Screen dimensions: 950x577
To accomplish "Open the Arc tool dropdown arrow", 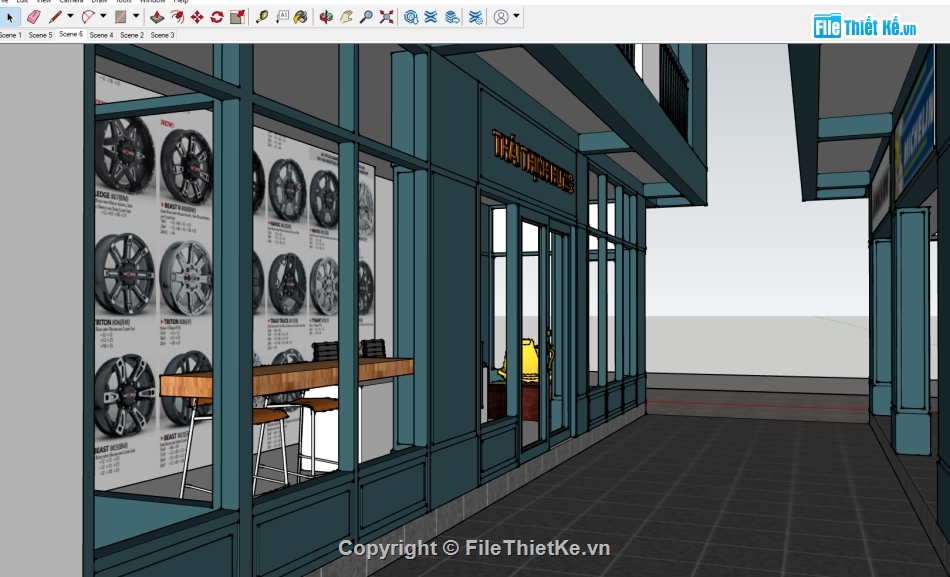I will click(103, 16).
